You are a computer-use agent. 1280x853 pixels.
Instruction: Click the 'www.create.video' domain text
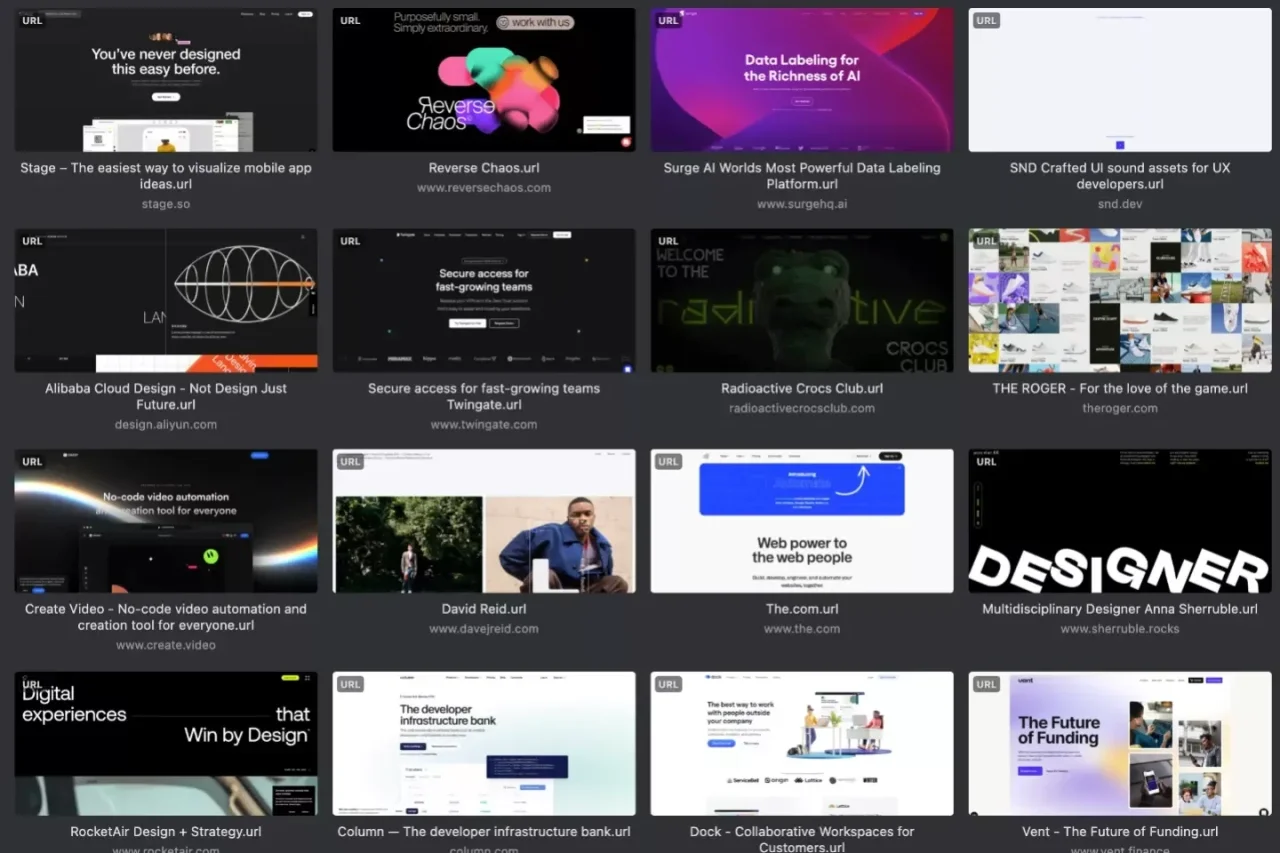166,645
